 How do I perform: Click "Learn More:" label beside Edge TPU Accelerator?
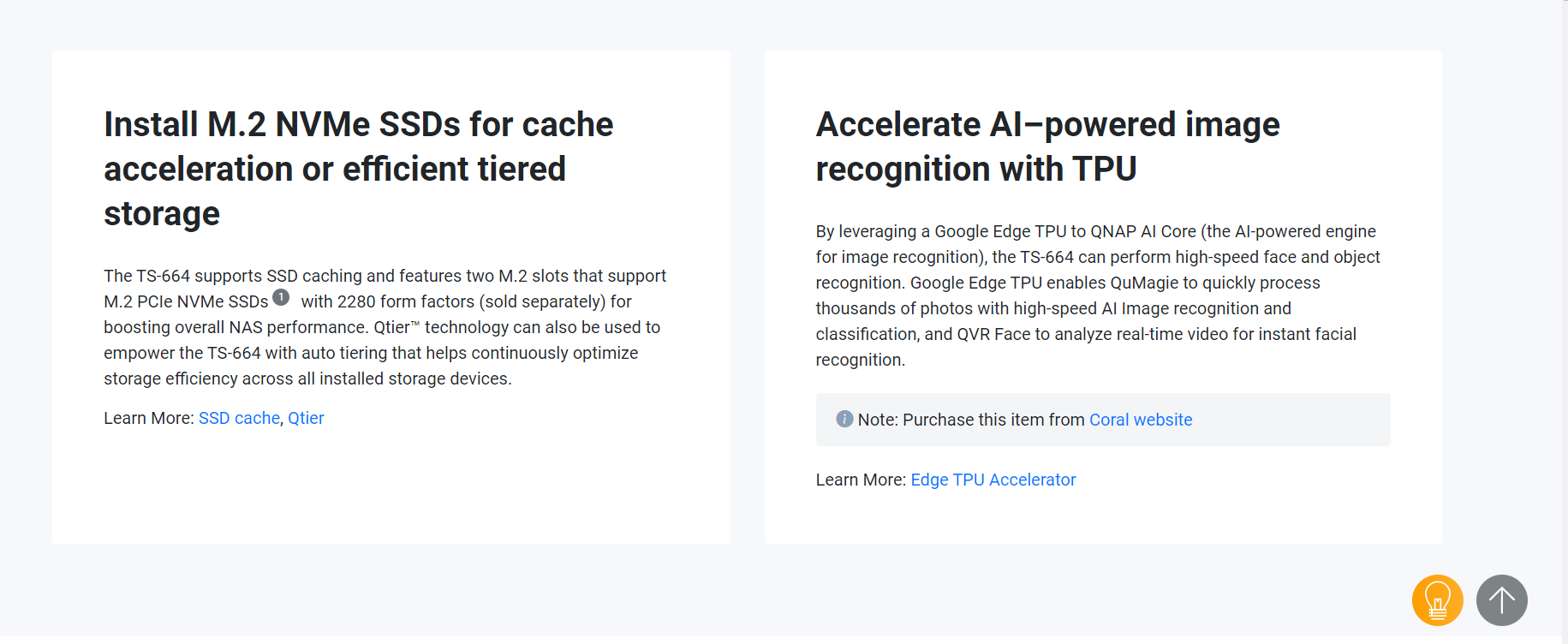pyautogui.click(x=860, y=480)
